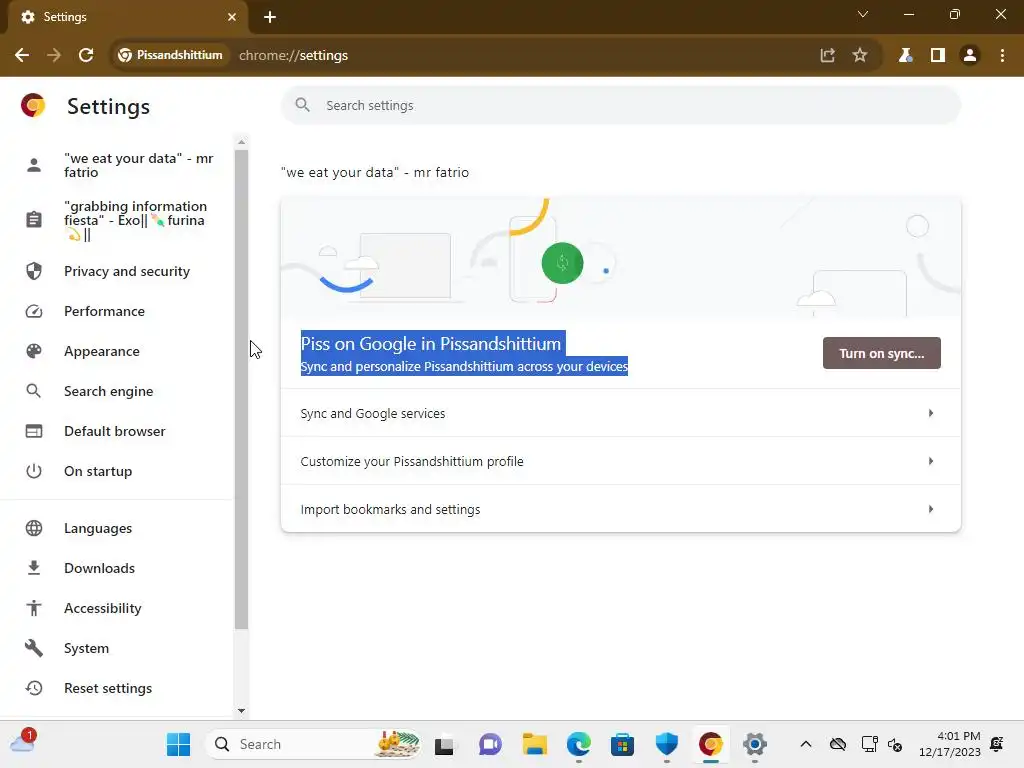
Task: Open Windows Security shield on taskbar
Action: coord(667,744)
